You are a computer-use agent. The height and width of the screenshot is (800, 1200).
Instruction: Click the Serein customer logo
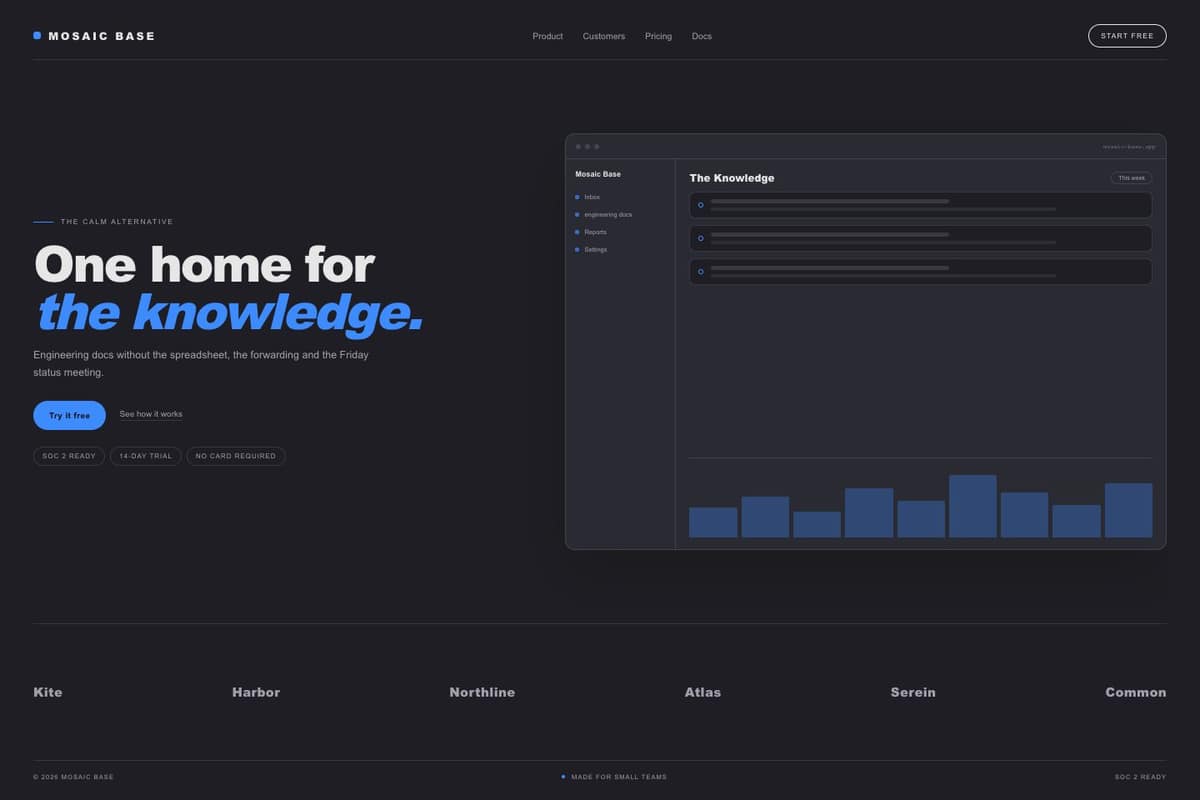(913, 692)
